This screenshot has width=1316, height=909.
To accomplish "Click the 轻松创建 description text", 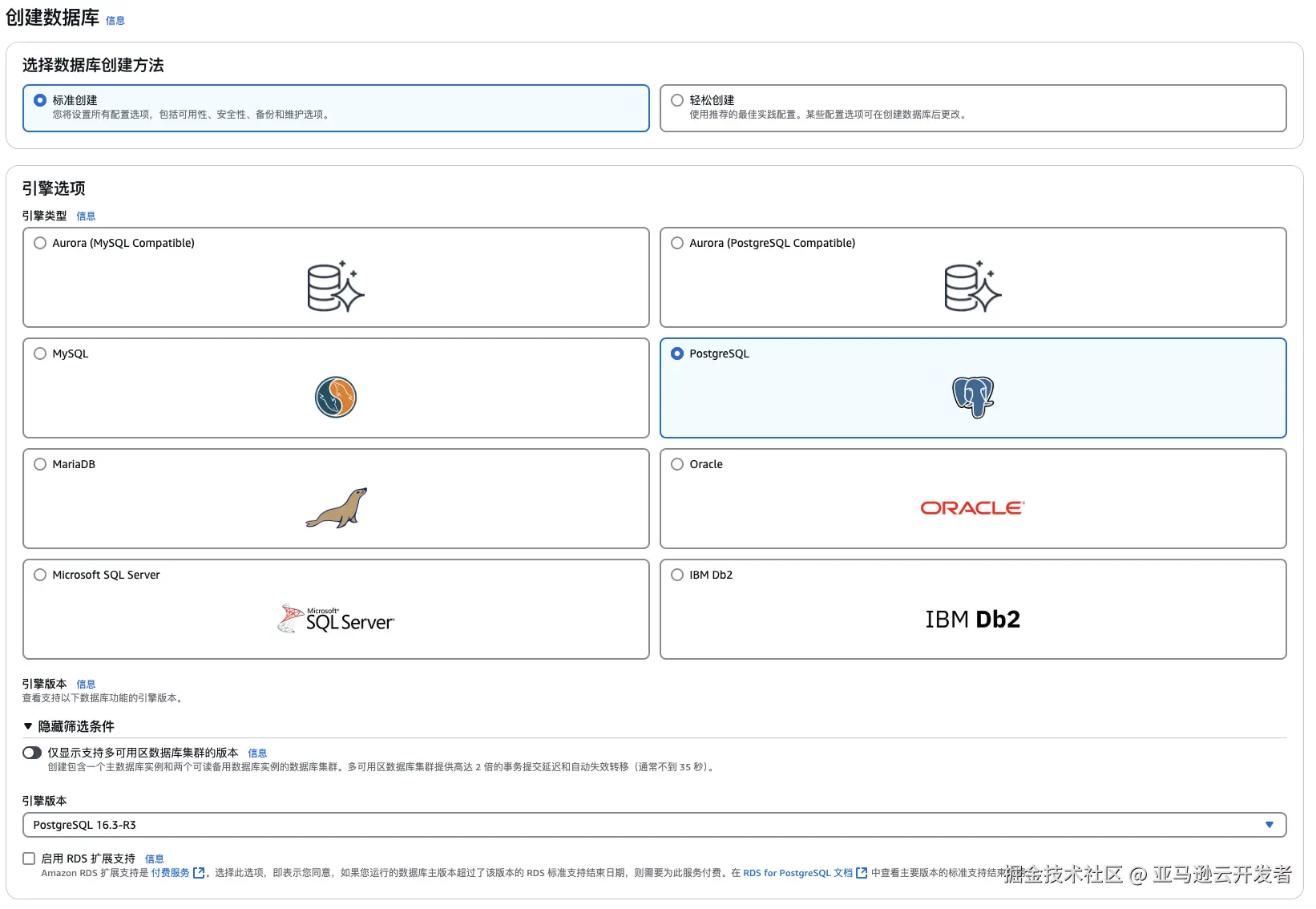I will (830, 115).
